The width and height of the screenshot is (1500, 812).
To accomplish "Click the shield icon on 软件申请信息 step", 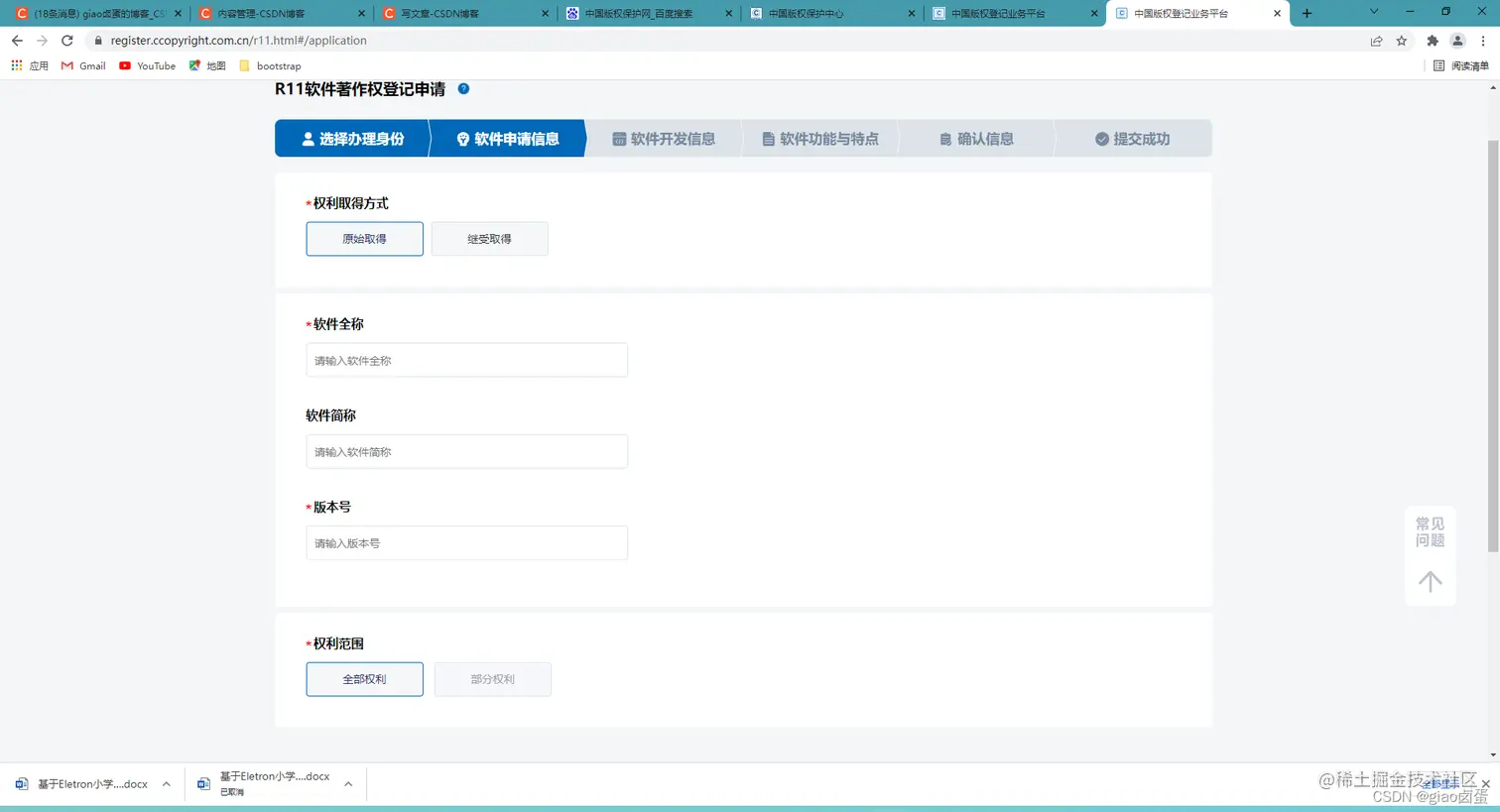I will pos(465,139).
